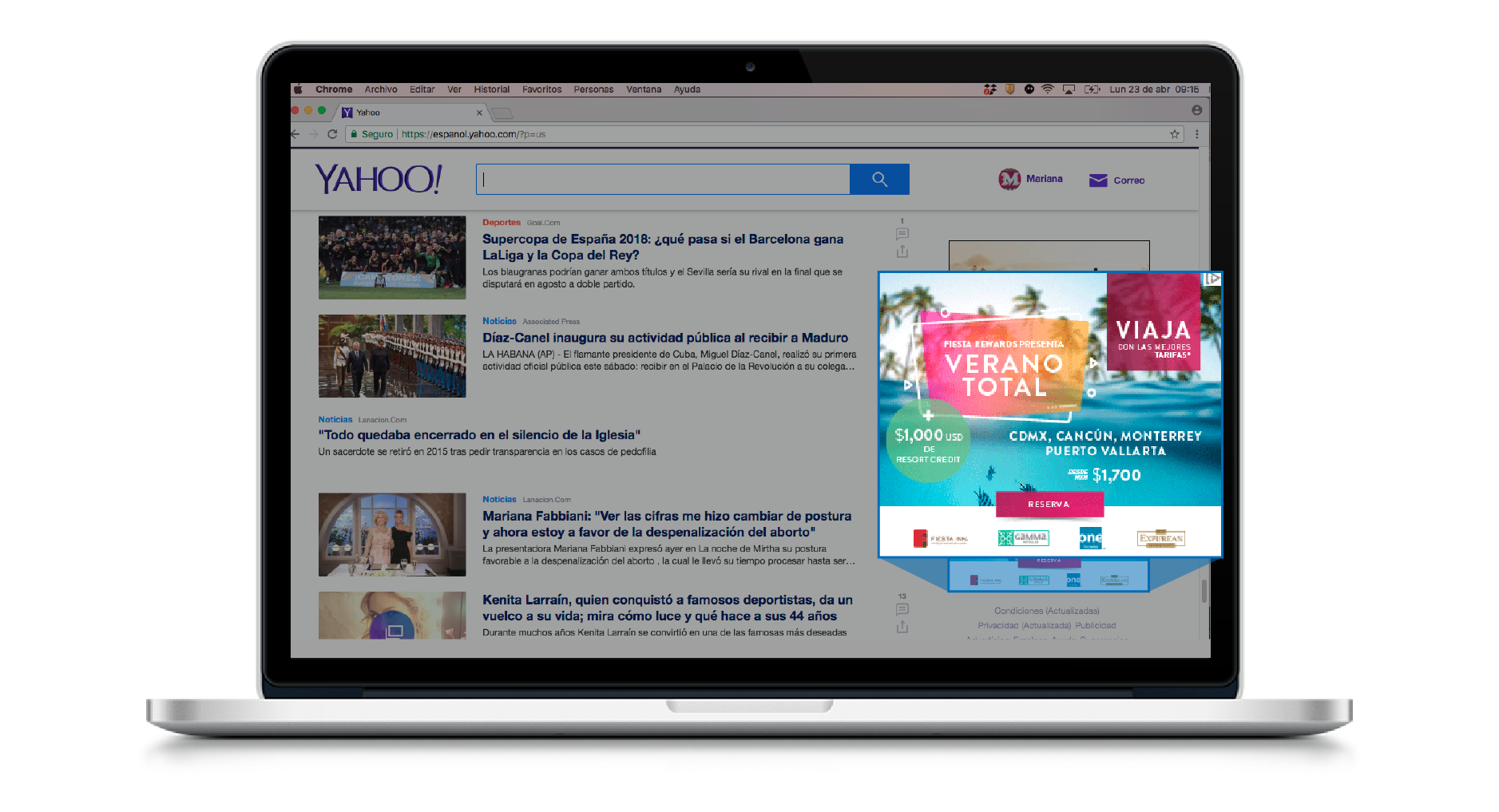1499x812 pixels.
Task: Close the Yahoo browser tab
Action: click(479, 113)
